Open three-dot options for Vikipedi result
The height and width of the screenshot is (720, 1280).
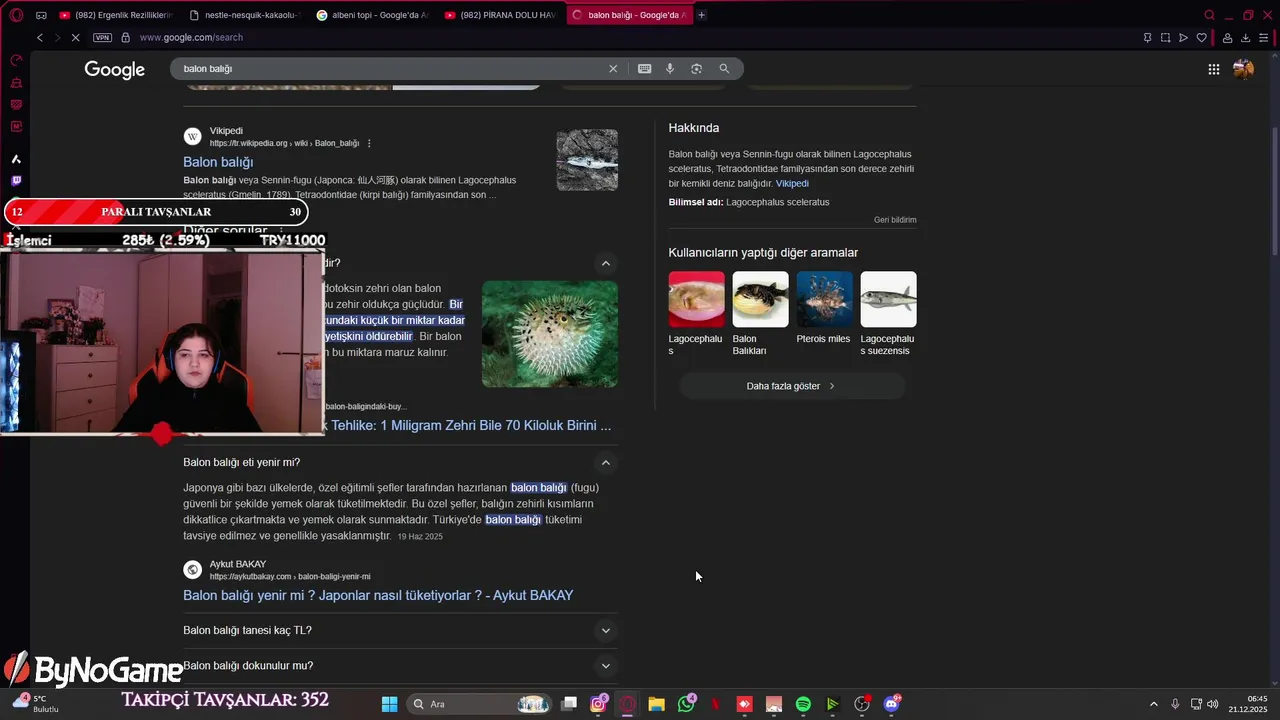pyautogui.click(x=369, y=143)
